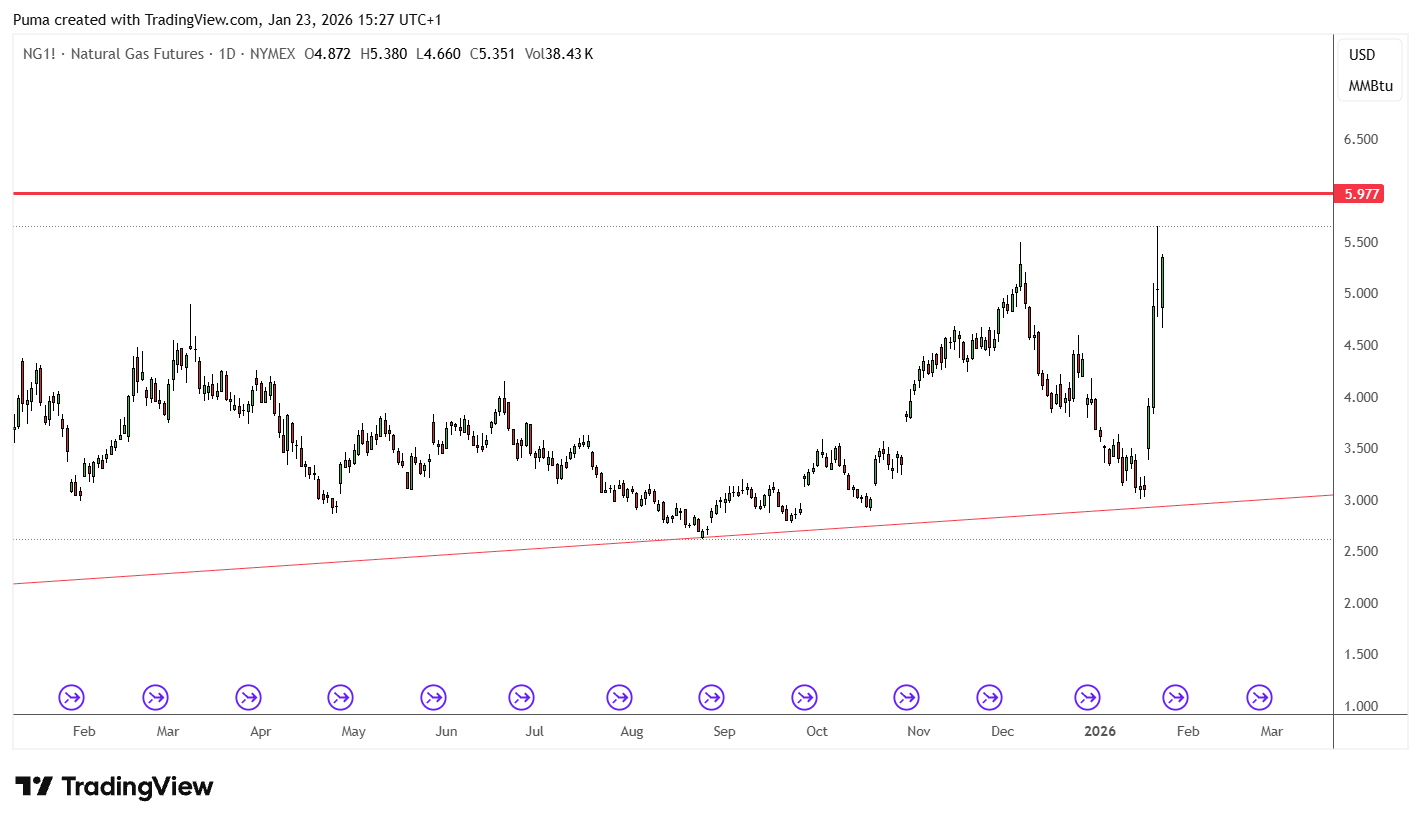Image resolution: width=1421 pixels, height=824 pixels.
Task: Click the roll icon near Mar before Apr
Action: [155, 697]
